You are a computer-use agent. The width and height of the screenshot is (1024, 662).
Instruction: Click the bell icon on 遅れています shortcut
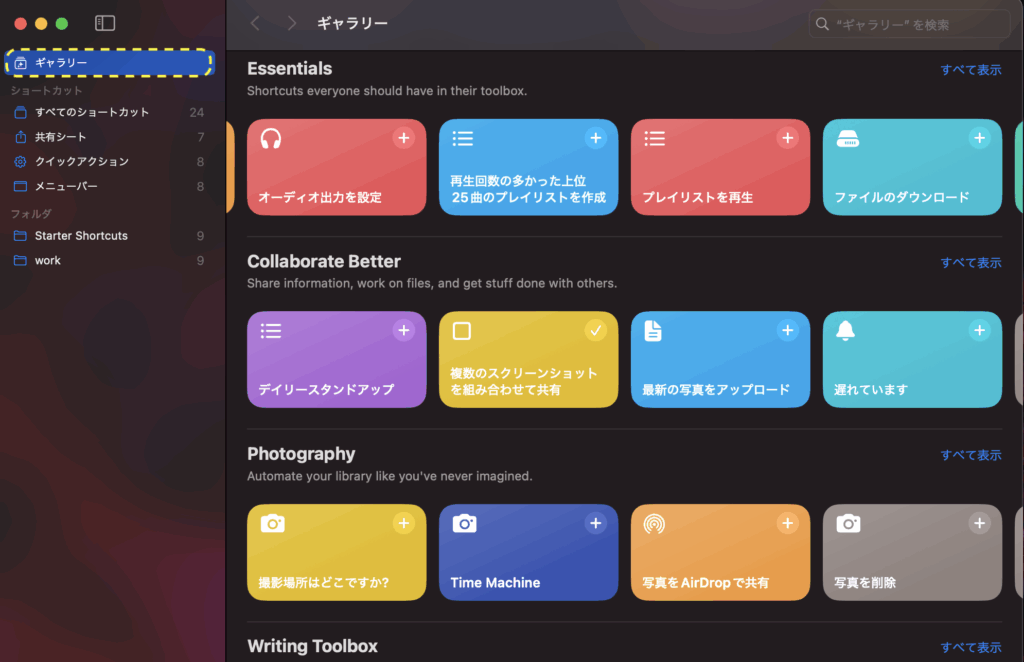coord(846,330)
